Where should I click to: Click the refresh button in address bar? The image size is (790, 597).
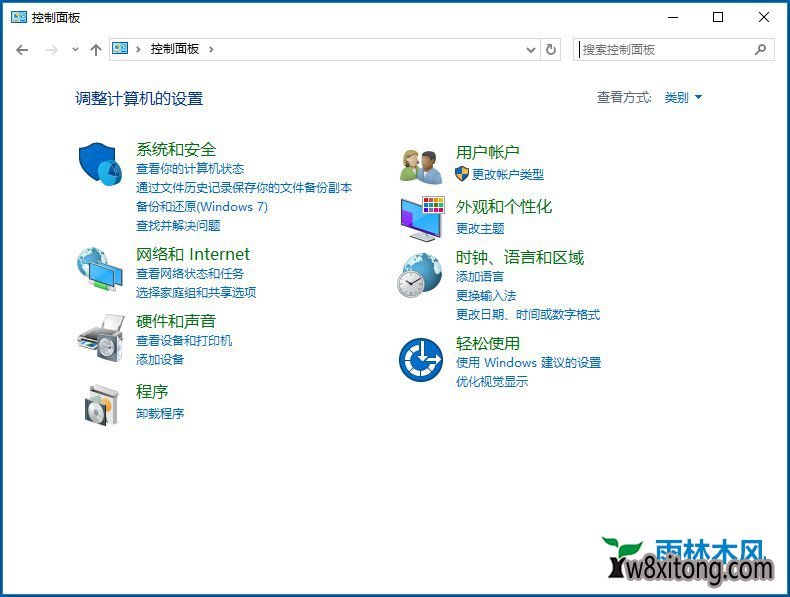click(x=551, y=49)
